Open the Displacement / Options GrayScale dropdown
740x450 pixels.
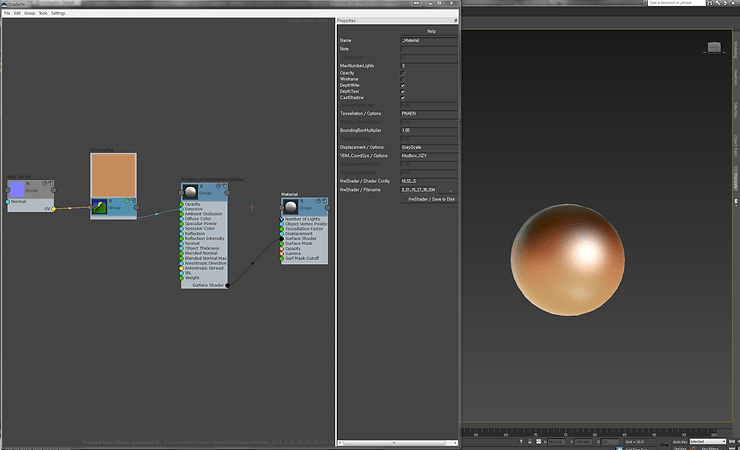click(428, 147)
